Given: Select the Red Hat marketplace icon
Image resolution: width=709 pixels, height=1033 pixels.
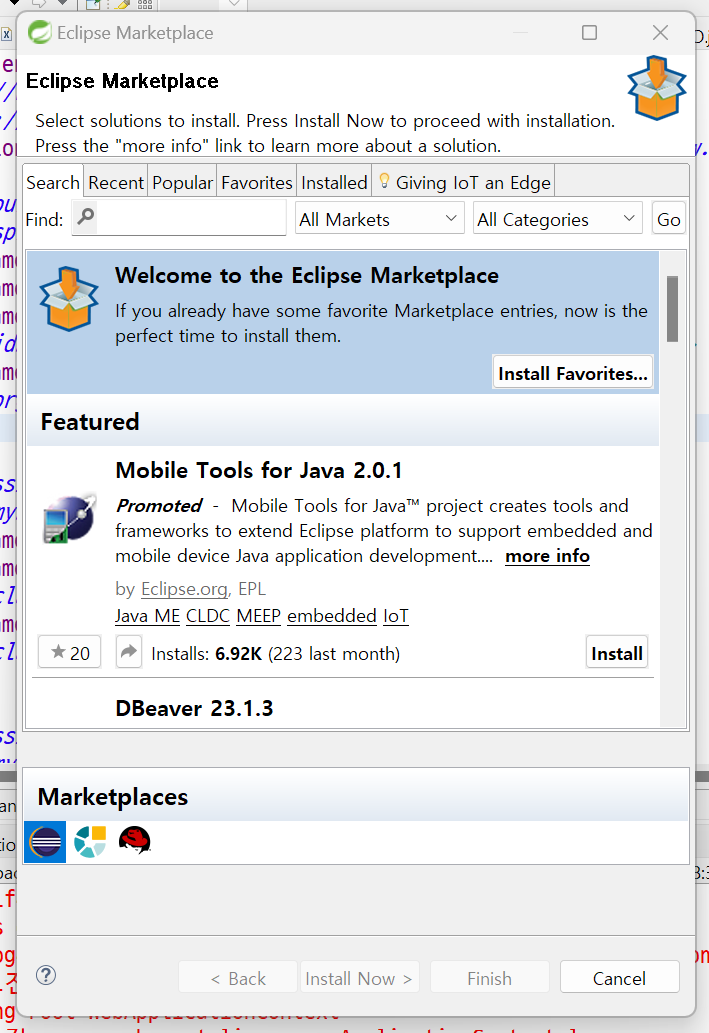Looking at the screenshot, I should coord(134,841).
